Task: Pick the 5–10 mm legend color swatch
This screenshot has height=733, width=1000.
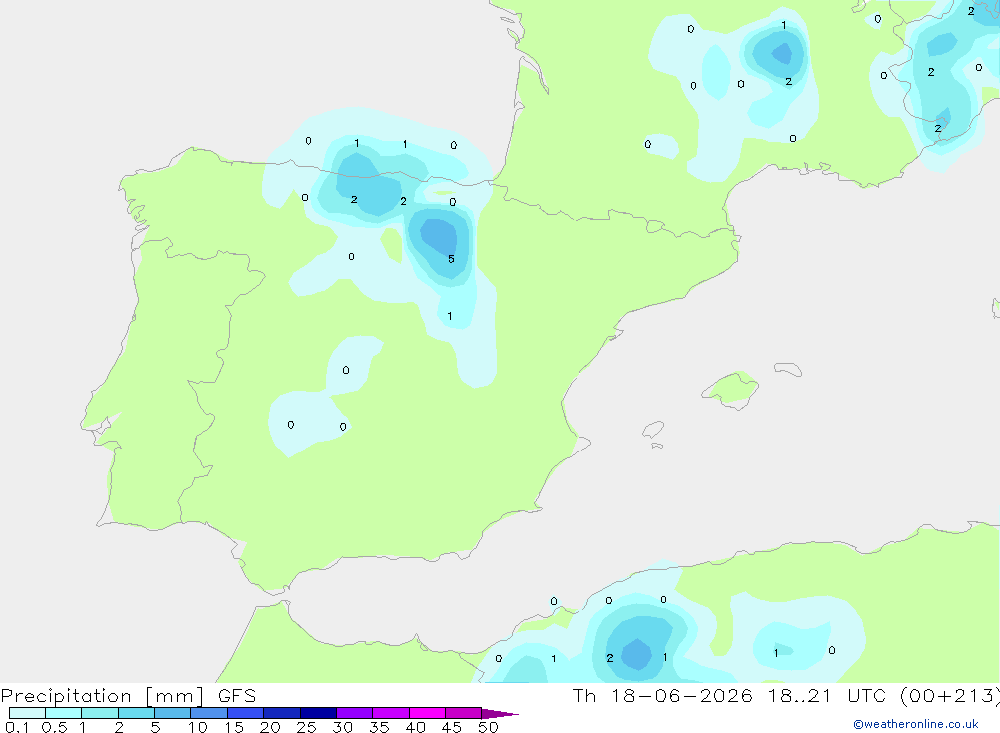Action: click(x=173, y=713)
